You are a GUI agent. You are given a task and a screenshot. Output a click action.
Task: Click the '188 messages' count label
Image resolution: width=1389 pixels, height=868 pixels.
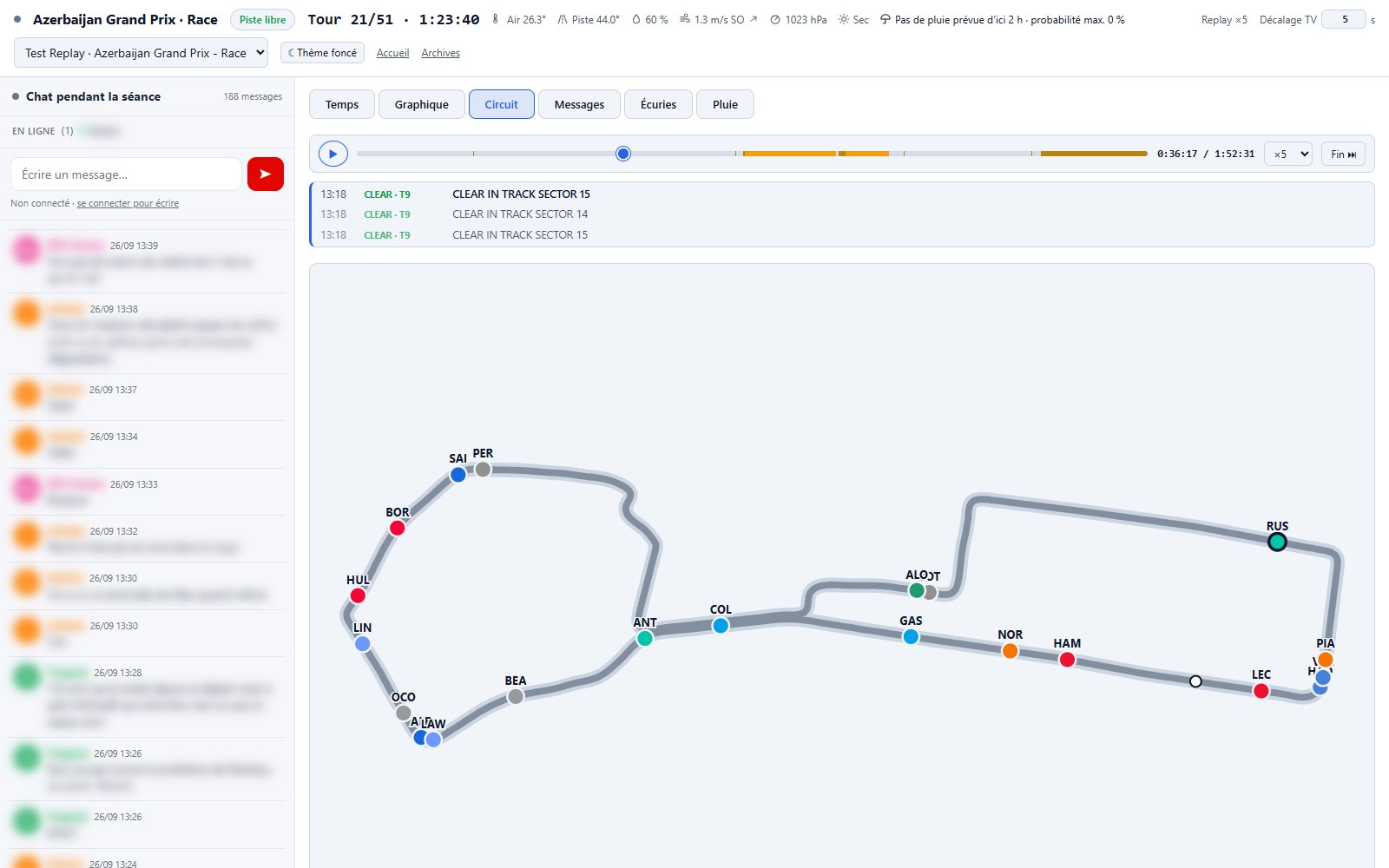(x=253, y=96)
